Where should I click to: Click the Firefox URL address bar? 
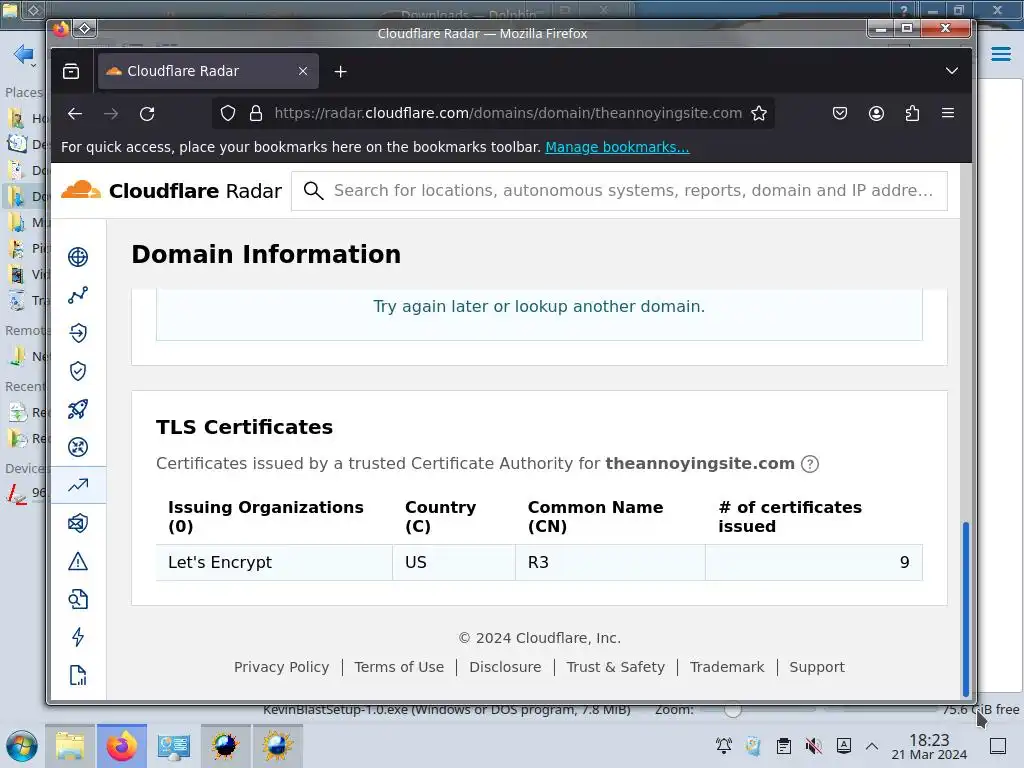coord(507,114)
